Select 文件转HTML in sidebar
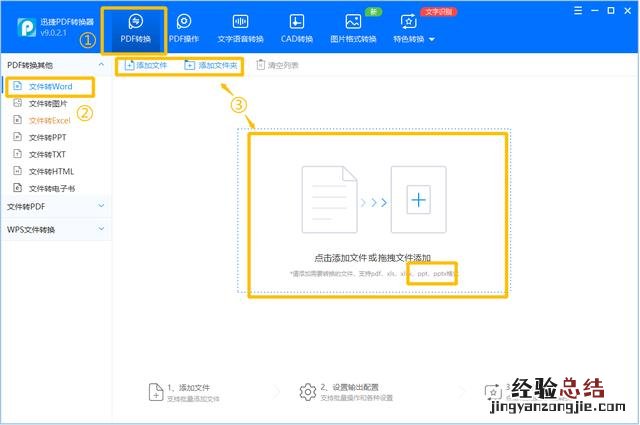Screen dimensions: 640x425 (51, 171)
